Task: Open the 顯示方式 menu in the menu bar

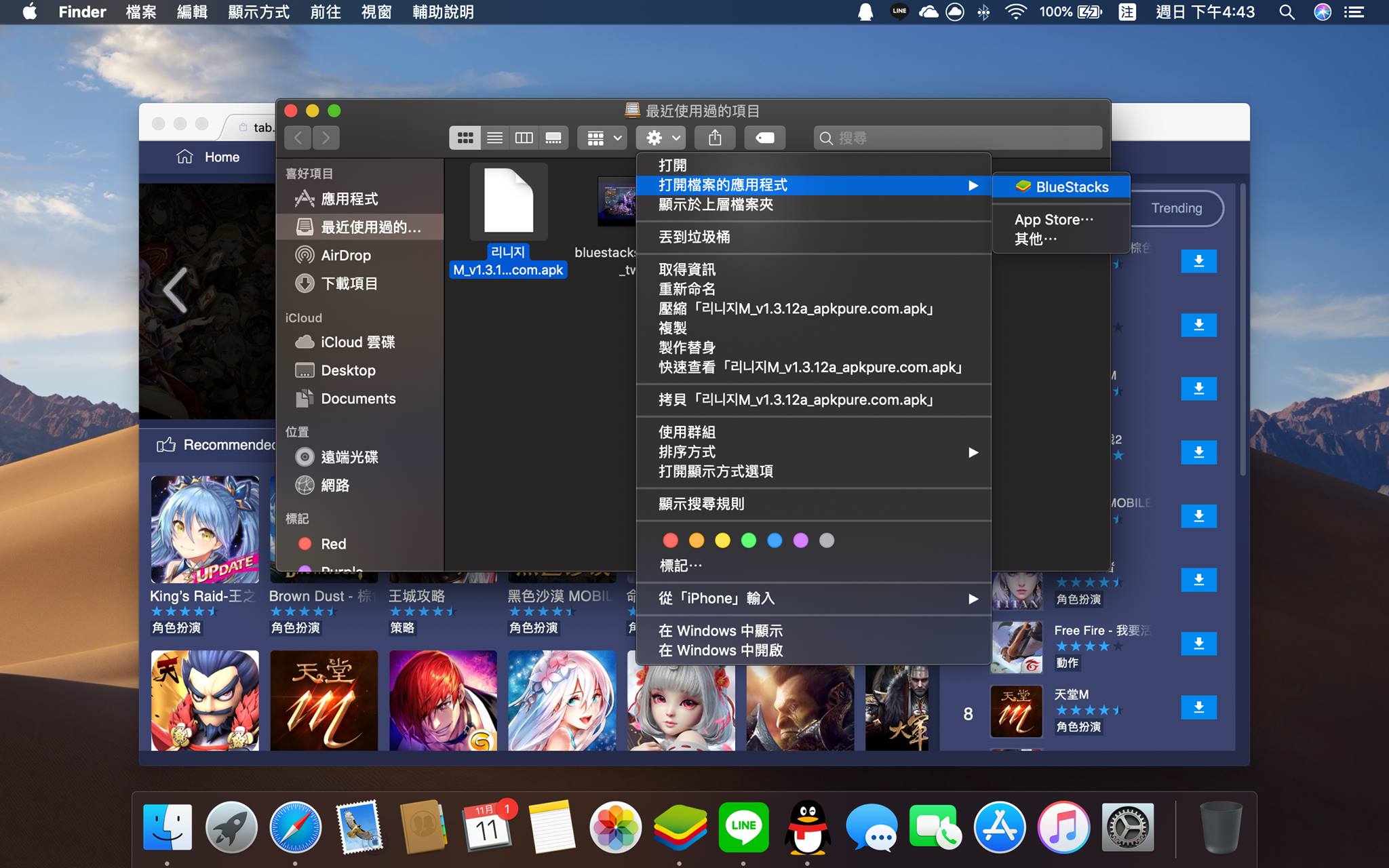Action: pos(258,12)
